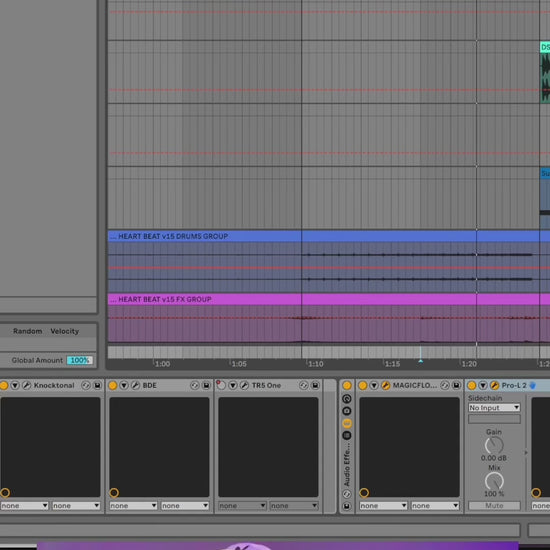Image resolution: width=550 pixels, height=550 pixels.
Task: Open the Knocktonal plug-in window wrench icon
Action: tap(26, 385)
